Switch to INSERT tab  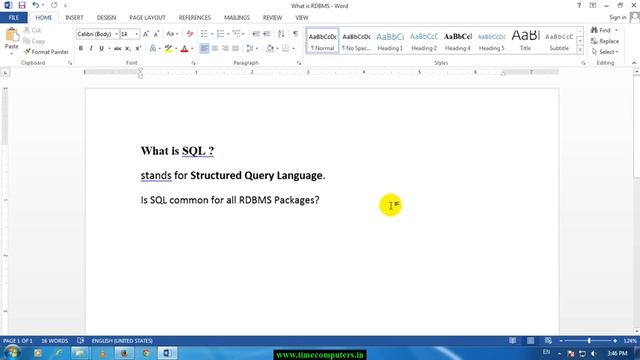click(74, 18)
